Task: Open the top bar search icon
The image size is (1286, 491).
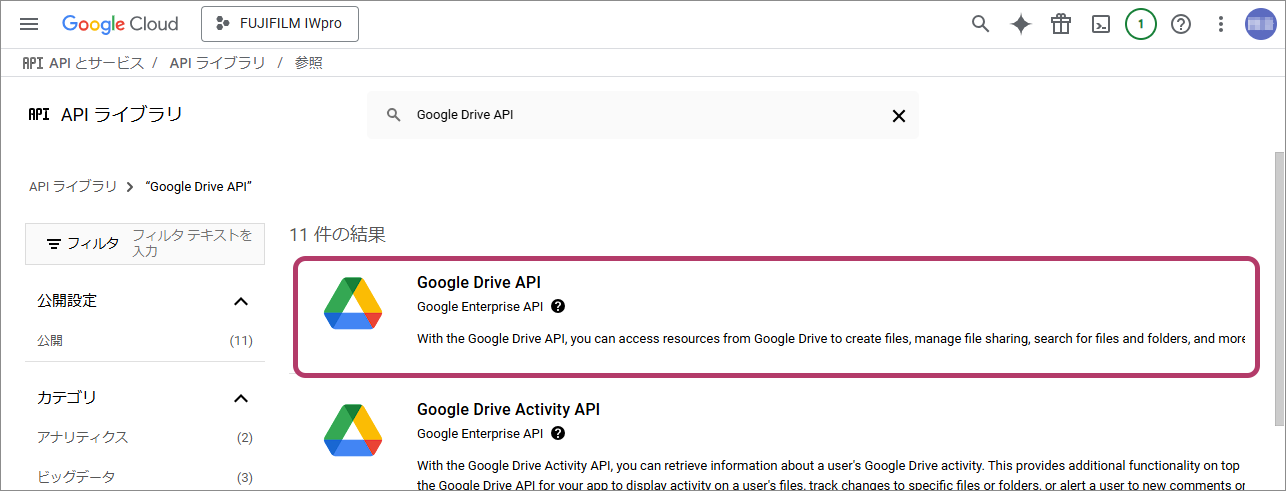Action: tap(981, 24)
